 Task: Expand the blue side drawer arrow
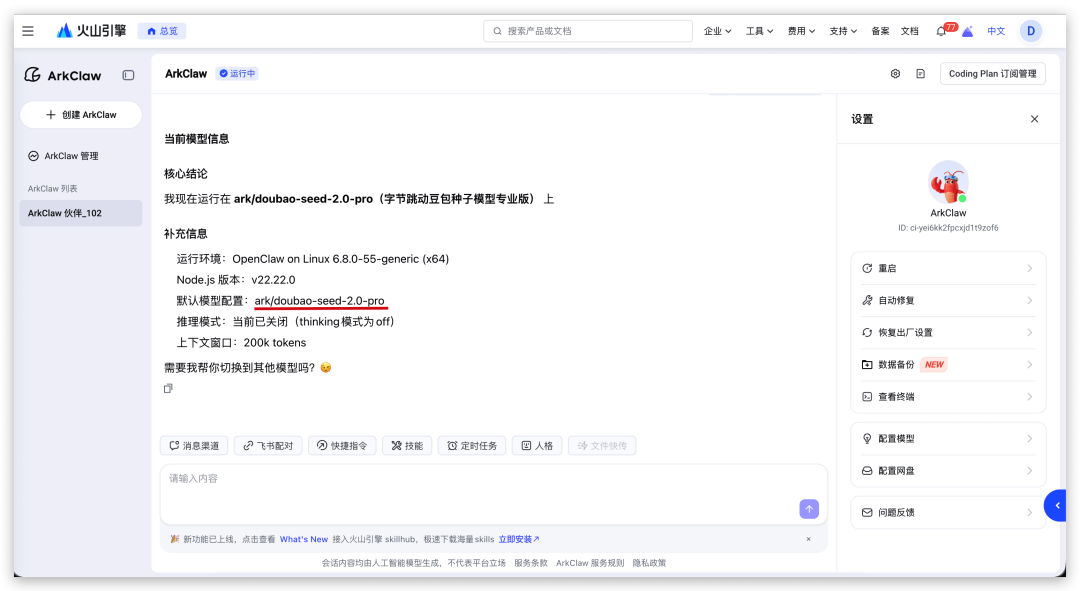[x=1058, y=506]
